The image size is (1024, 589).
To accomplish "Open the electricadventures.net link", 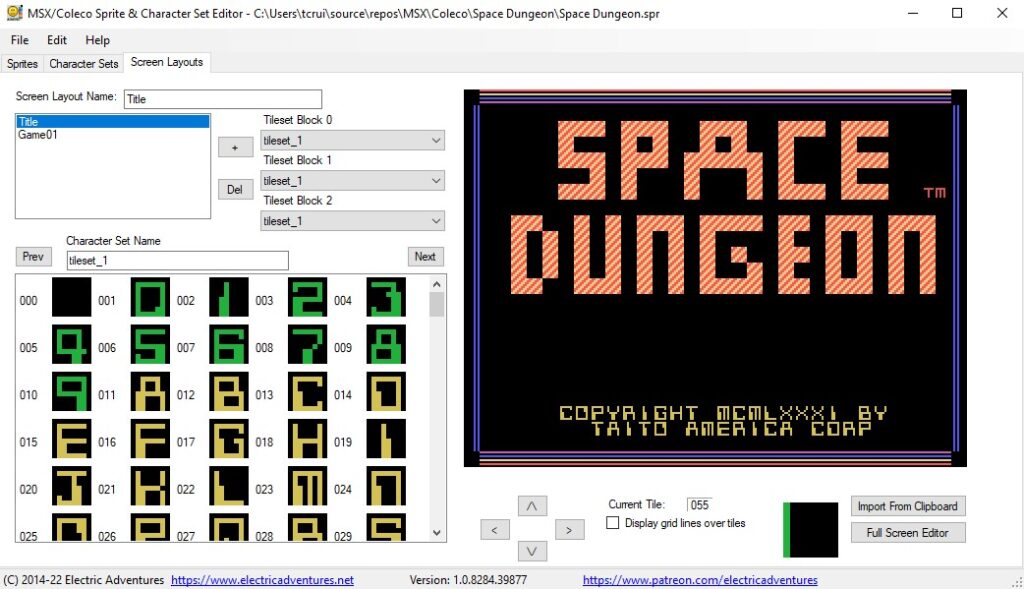I will click(x=263, y=580).
